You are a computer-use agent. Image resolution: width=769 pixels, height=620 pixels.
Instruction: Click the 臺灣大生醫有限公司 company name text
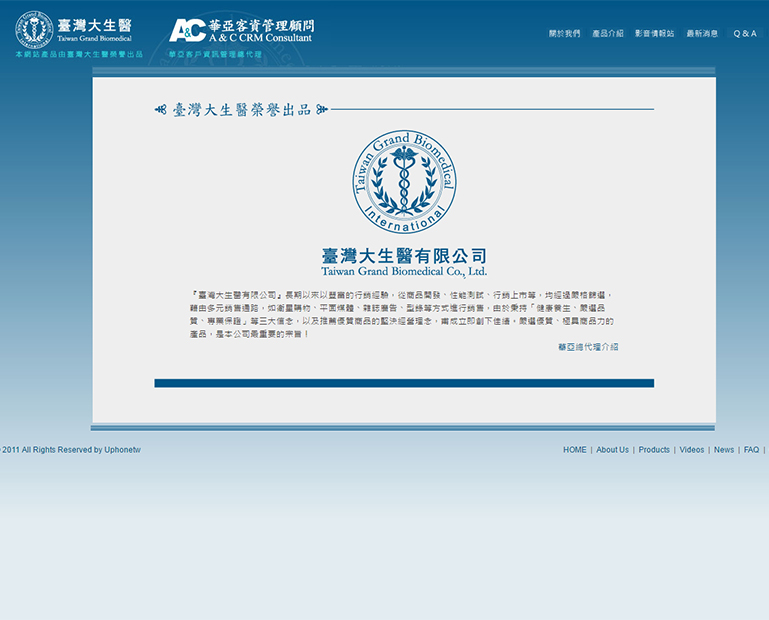[x=404, y=256]
